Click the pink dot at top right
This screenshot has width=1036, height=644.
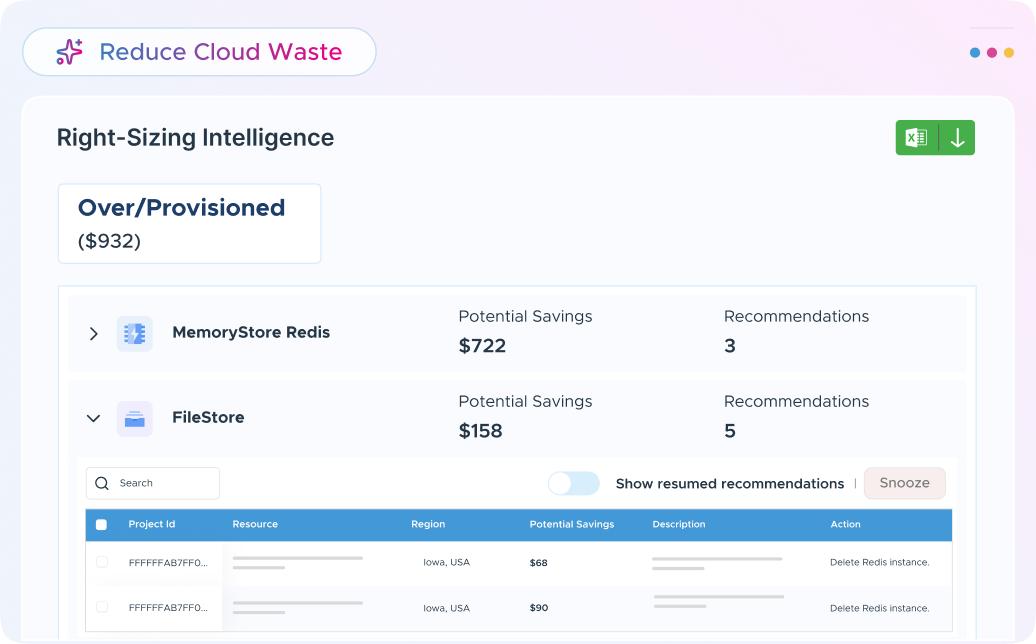pos(992,53)
